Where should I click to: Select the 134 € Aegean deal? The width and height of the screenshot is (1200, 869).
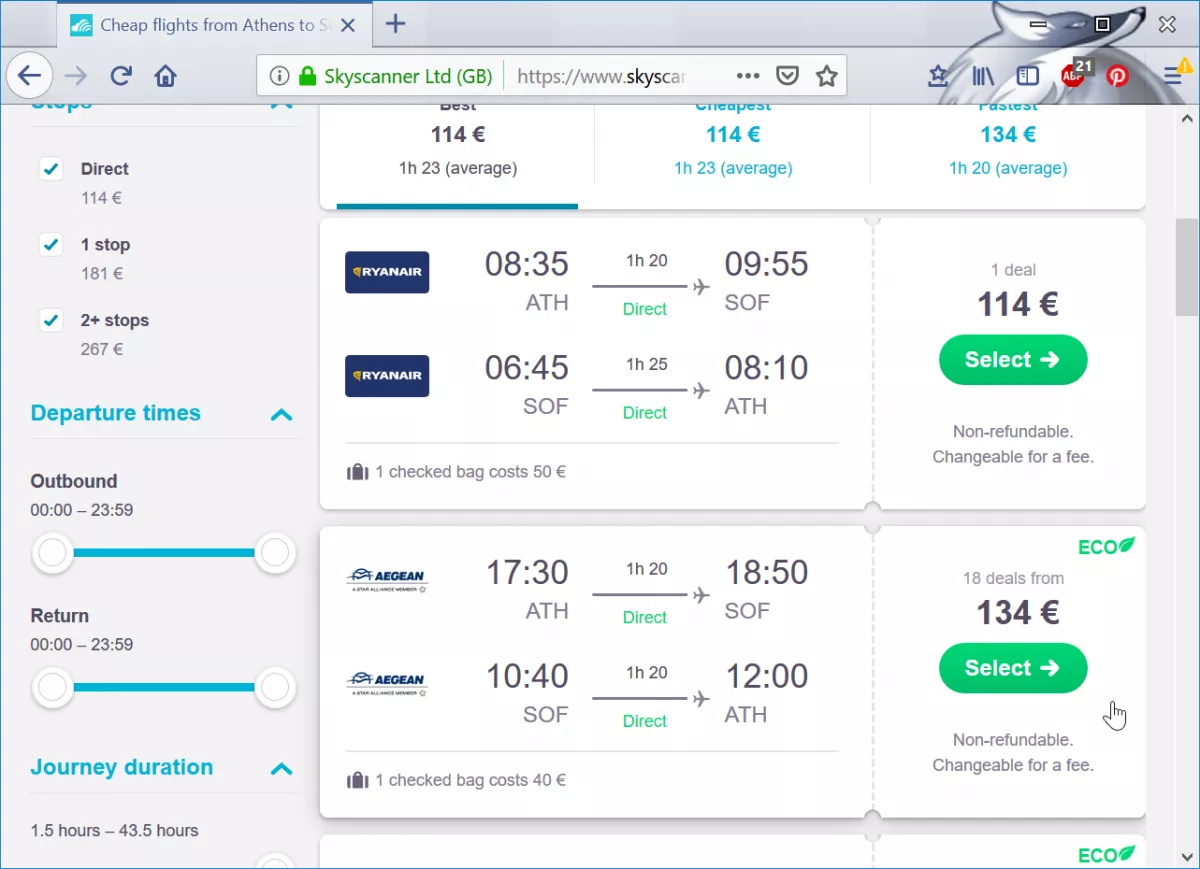pyautogui.click(x=1013, y=668)
